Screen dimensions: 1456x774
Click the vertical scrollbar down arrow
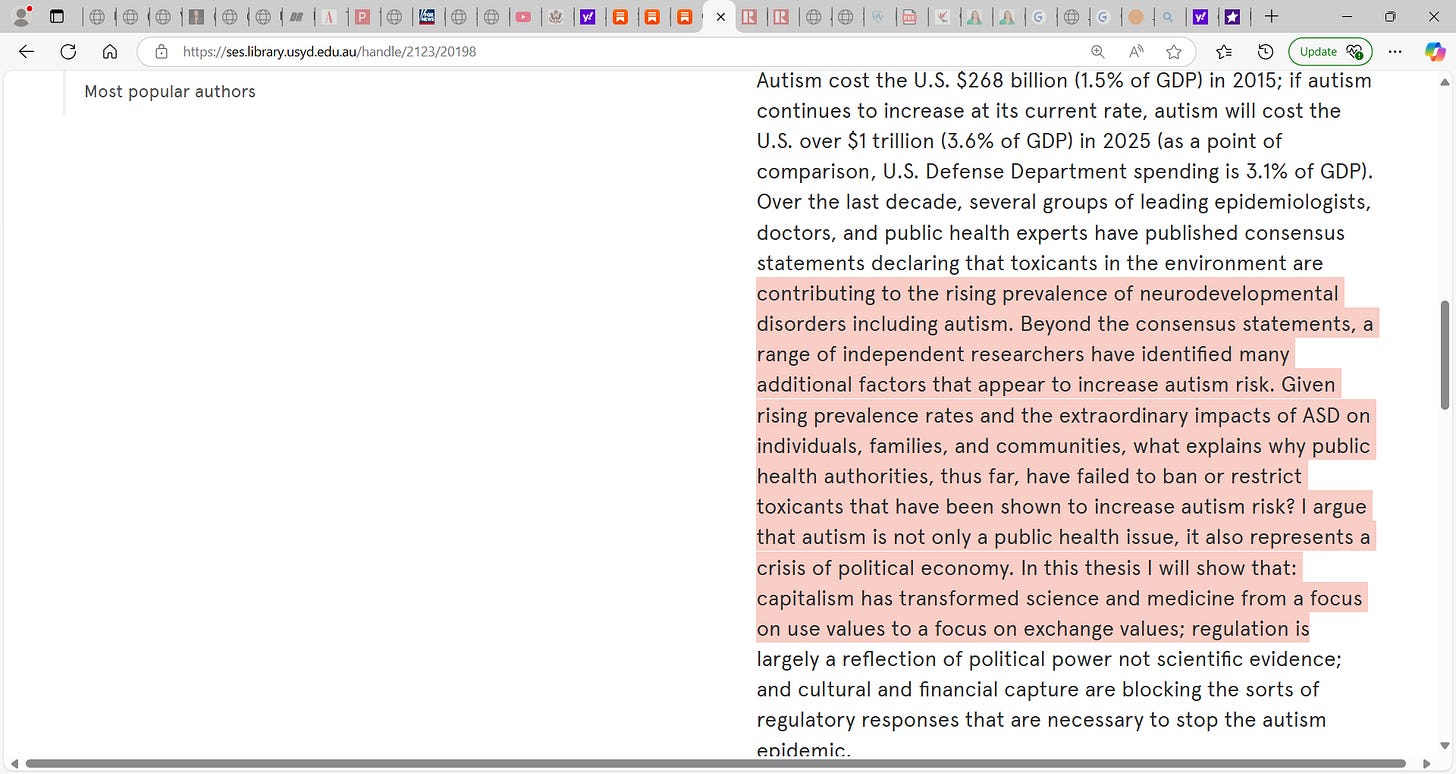coord(1444,746)
